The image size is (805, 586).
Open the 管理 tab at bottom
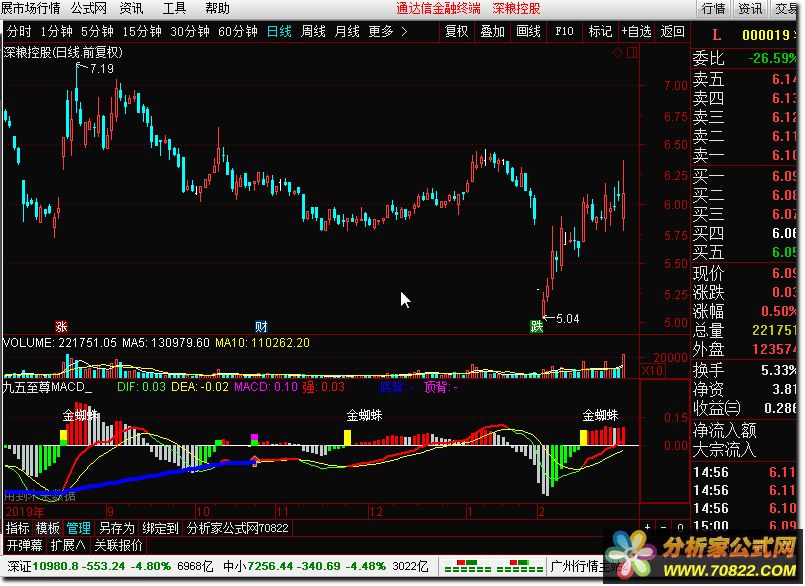[79, 528]
